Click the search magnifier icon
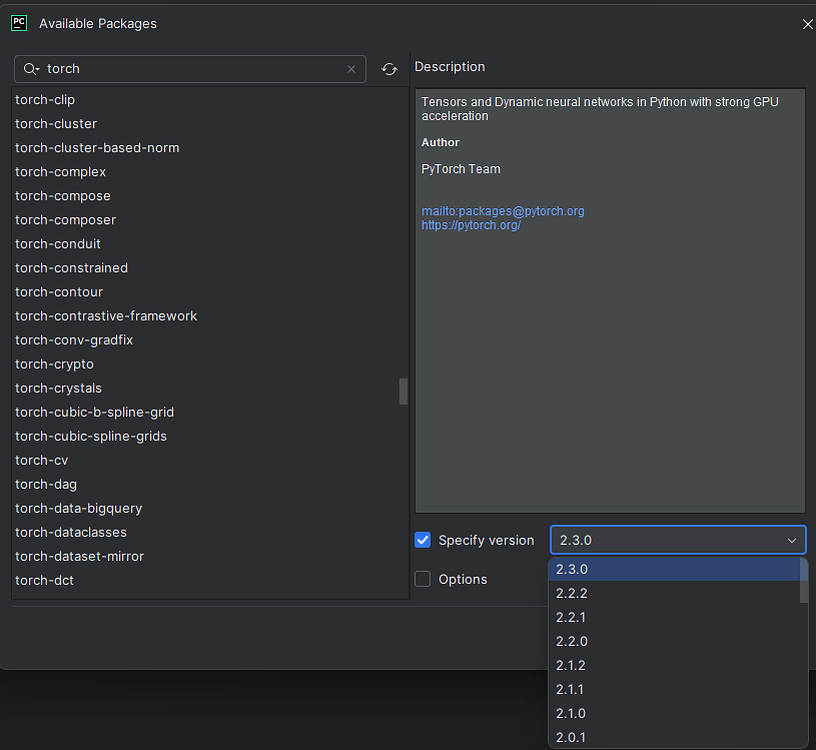816x750 pixels. point(31,69)
